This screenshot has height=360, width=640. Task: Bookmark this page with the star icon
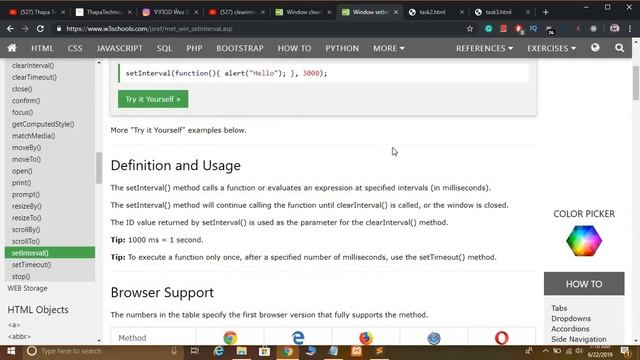coord(470,29)
